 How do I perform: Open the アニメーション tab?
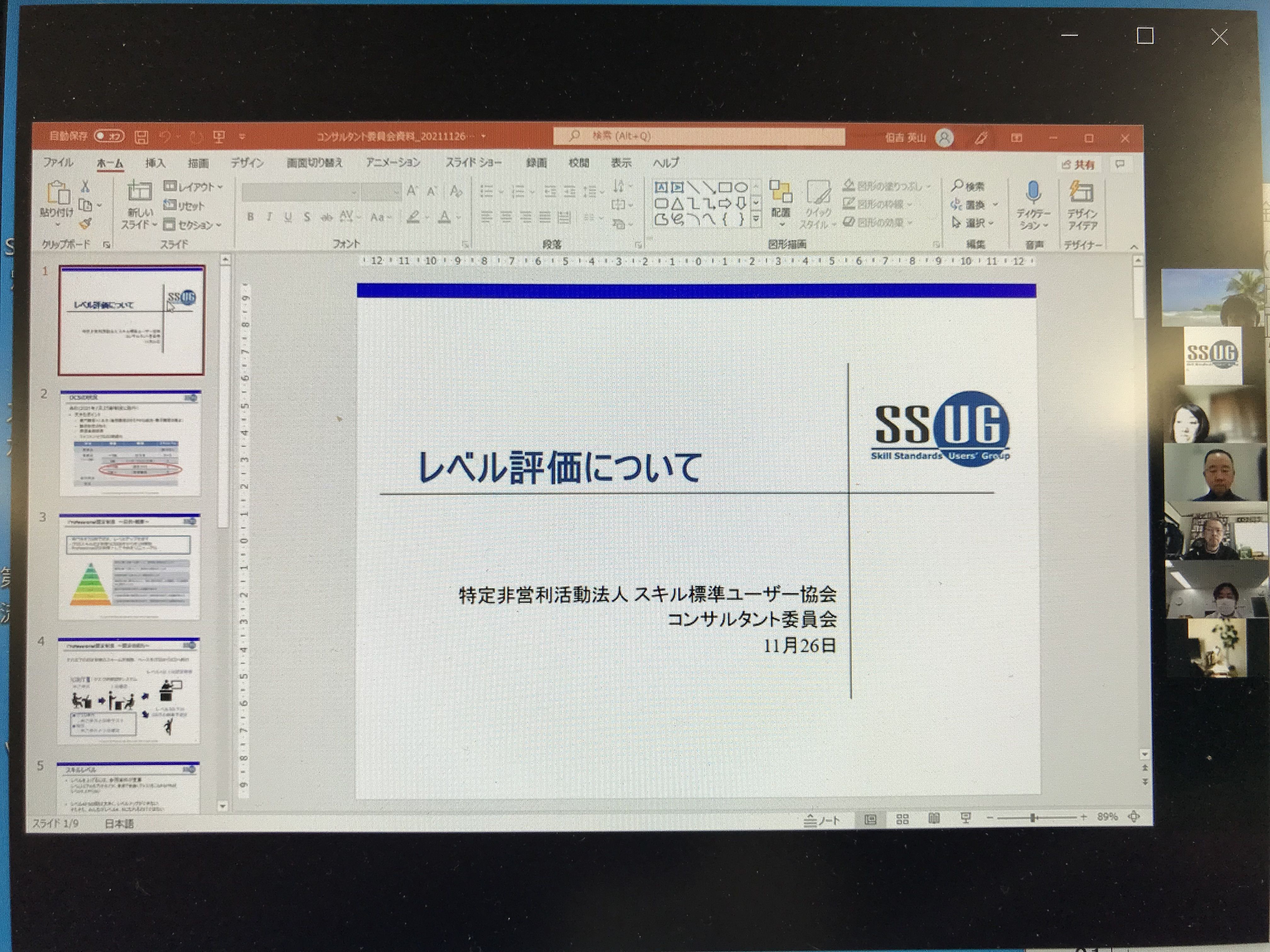click(x=393, y=163)
